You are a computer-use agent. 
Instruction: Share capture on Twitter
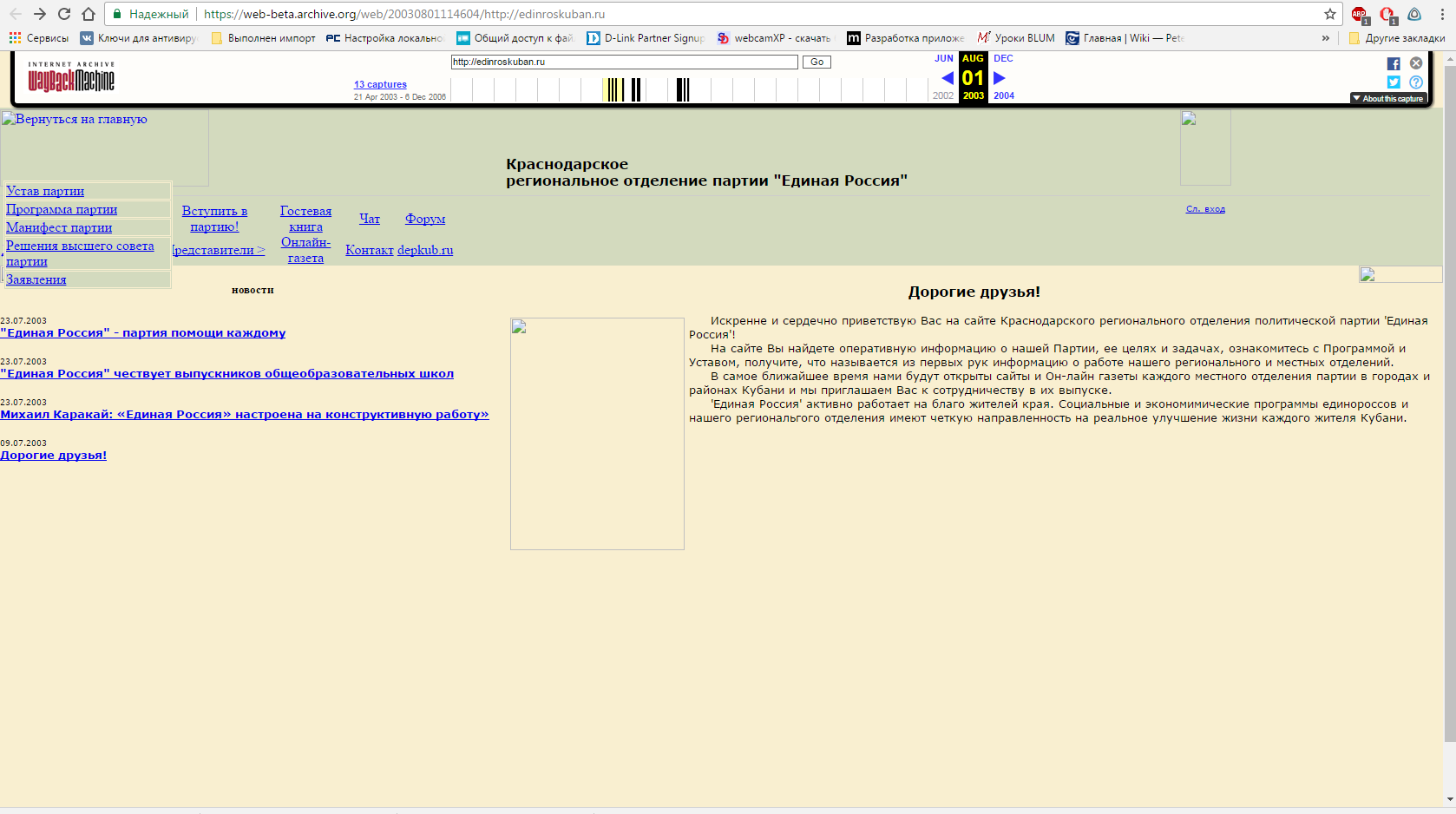point(1394,82)
